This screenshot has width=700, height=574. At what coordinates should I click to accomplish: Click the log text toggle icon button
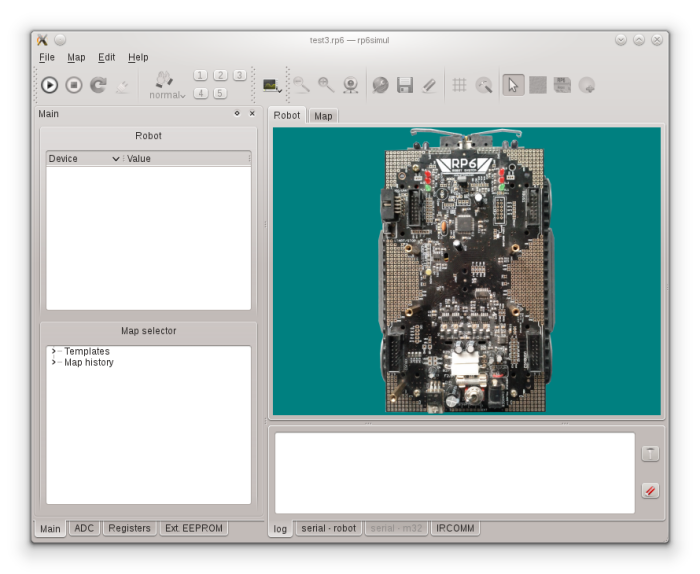[x=650, y=454]
